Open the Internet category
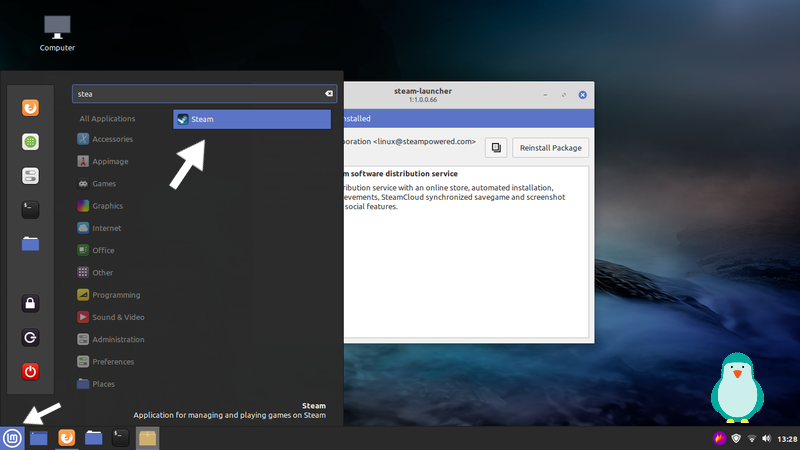 click(x=99, y=228)
